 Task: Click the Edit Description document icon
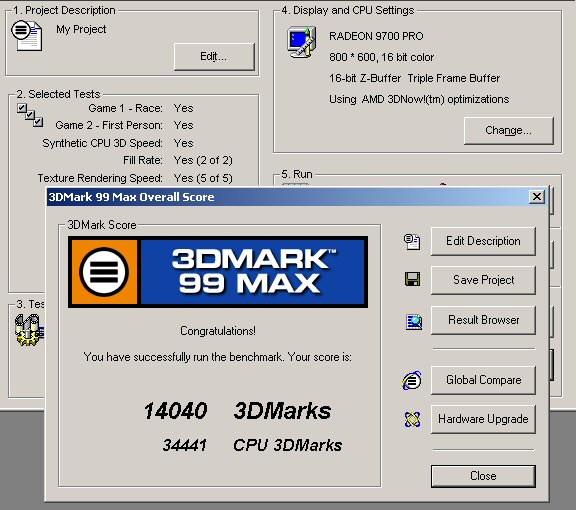coord(412,241)
